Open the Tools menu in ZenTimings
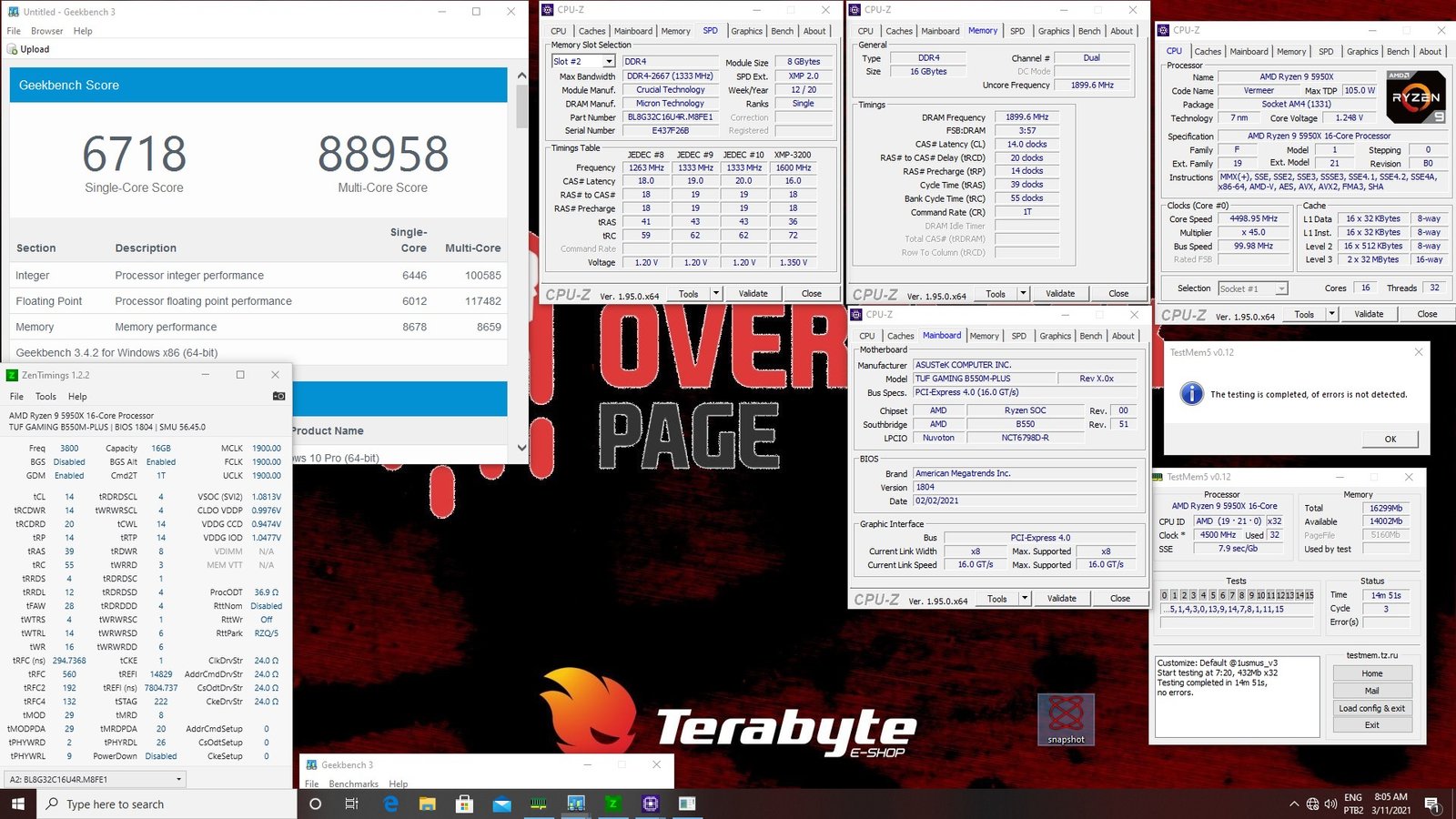The width and height of the screenshot is (1456, 819). [x=45, y=396]
